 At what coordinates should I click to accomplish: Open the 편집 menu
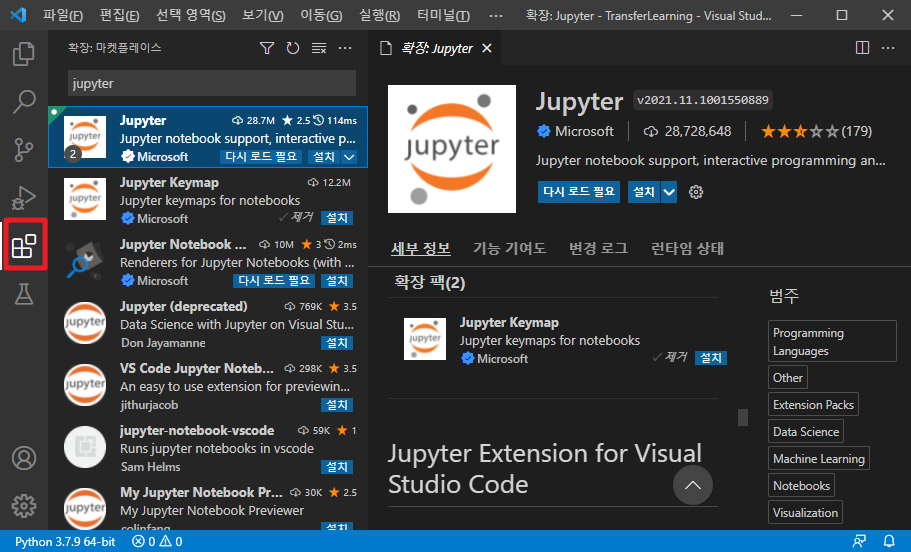[119, 16]
